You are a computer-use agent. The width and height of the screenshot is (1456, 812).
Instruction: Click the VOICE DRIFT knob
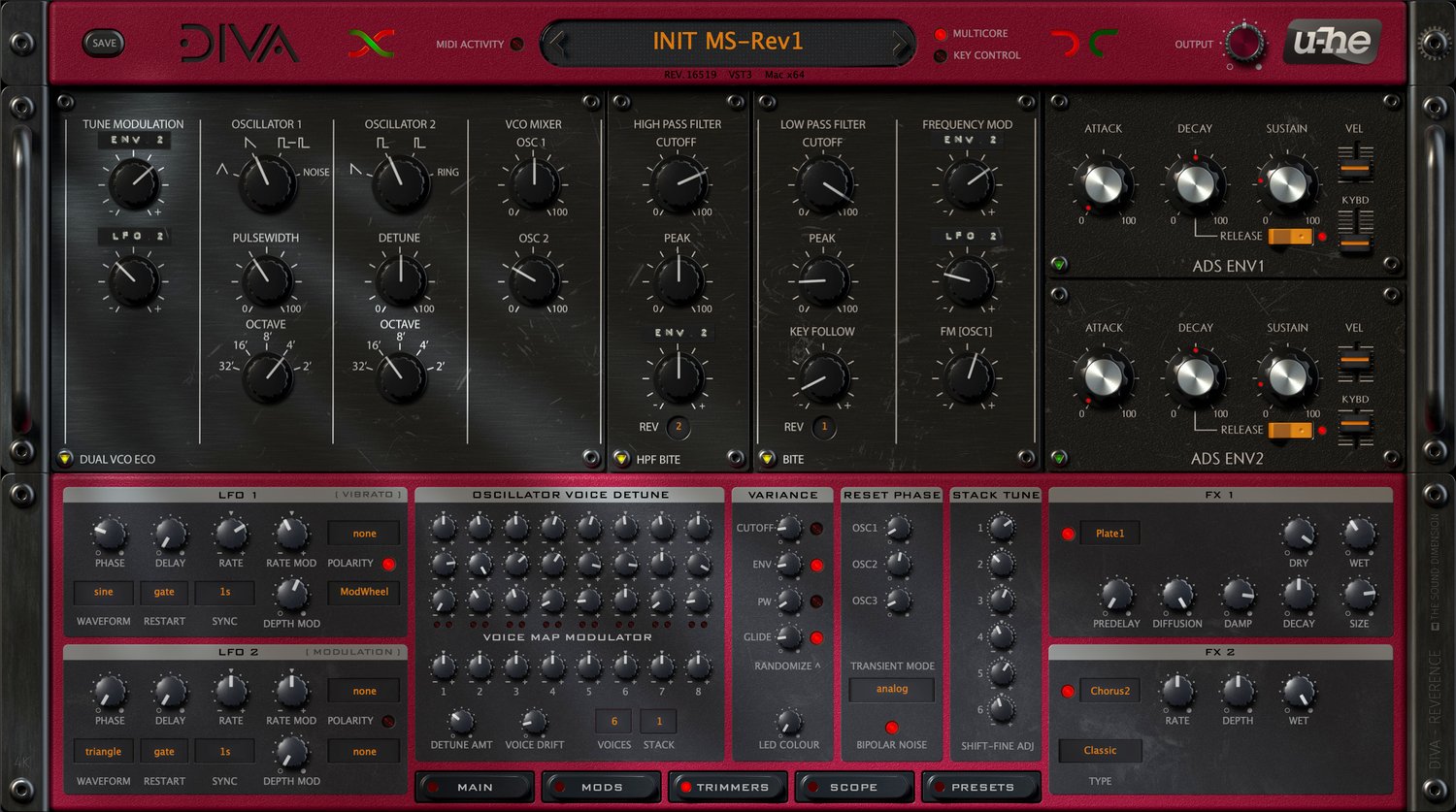tap(534, 723)
